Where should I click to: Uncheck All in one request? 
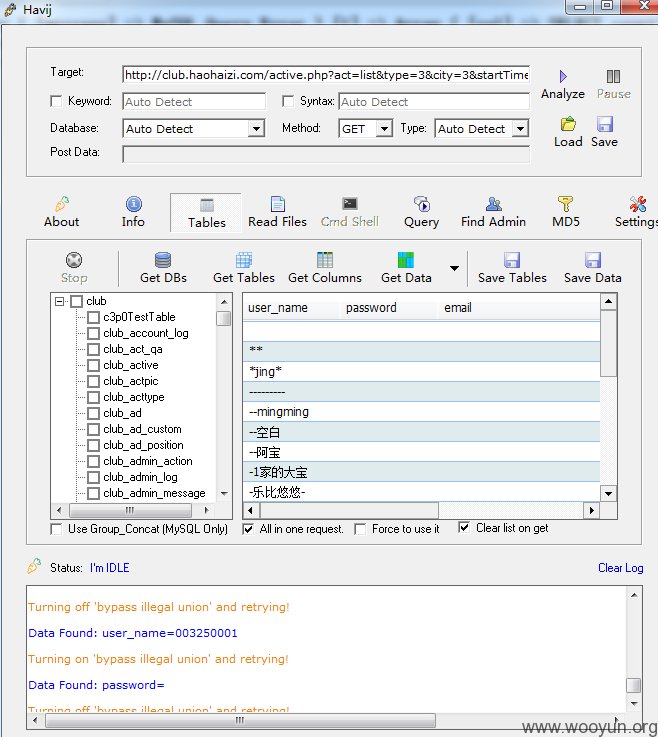(x=248, y=529)
